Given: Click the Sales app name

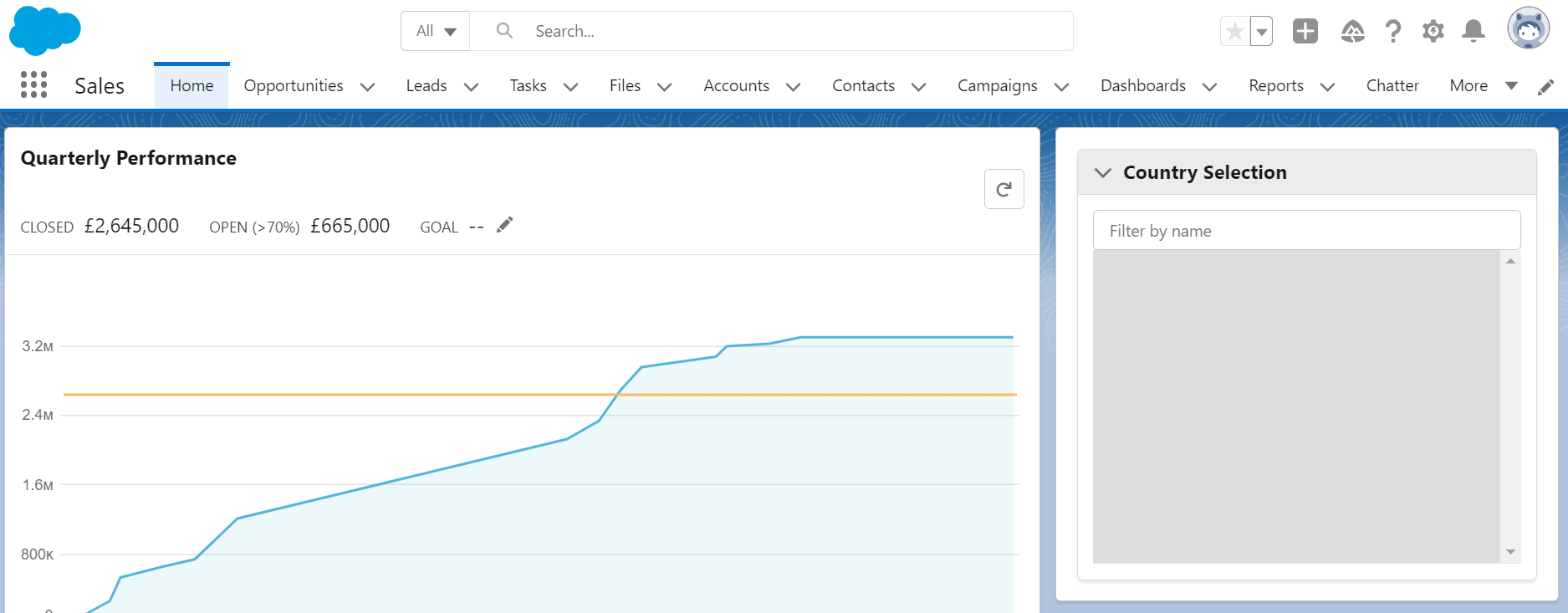Looking at the screenshot, I should click(x=100, y=85).
